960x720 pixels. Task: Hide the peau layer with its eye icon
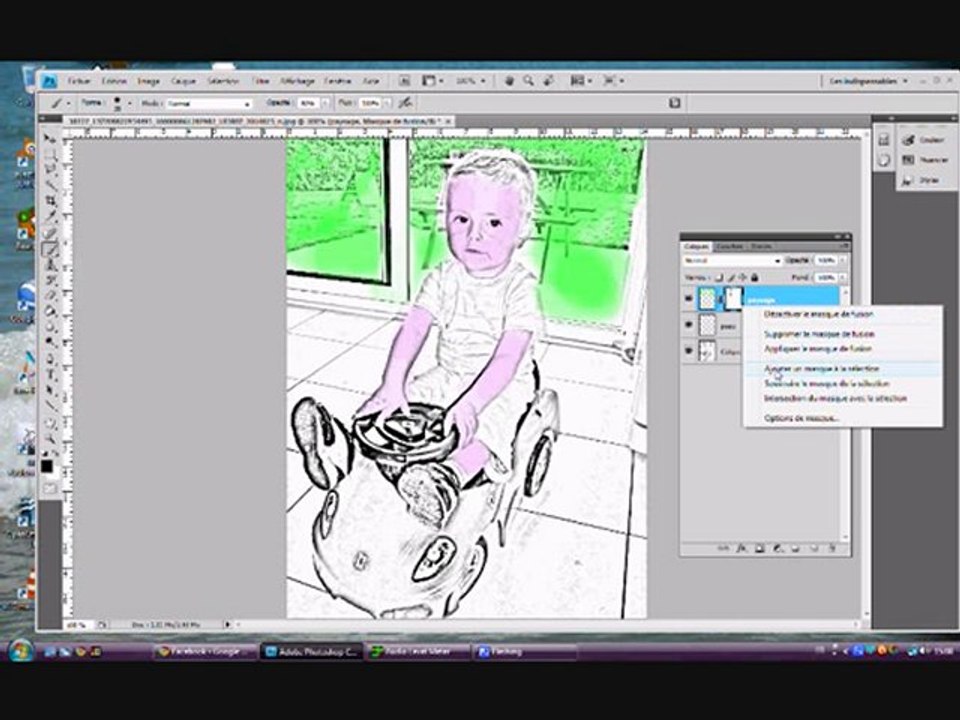689,325
